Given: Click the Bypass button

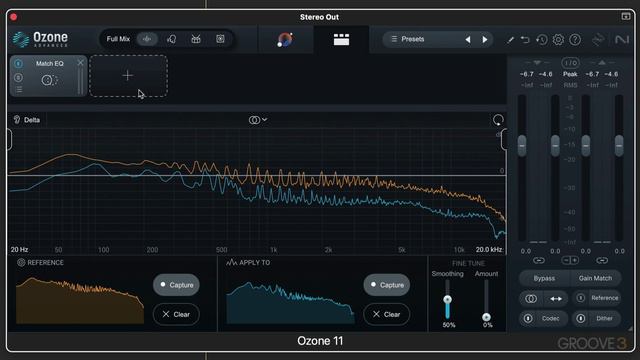Looking at the screenshot, I should (x=544, y=278).
